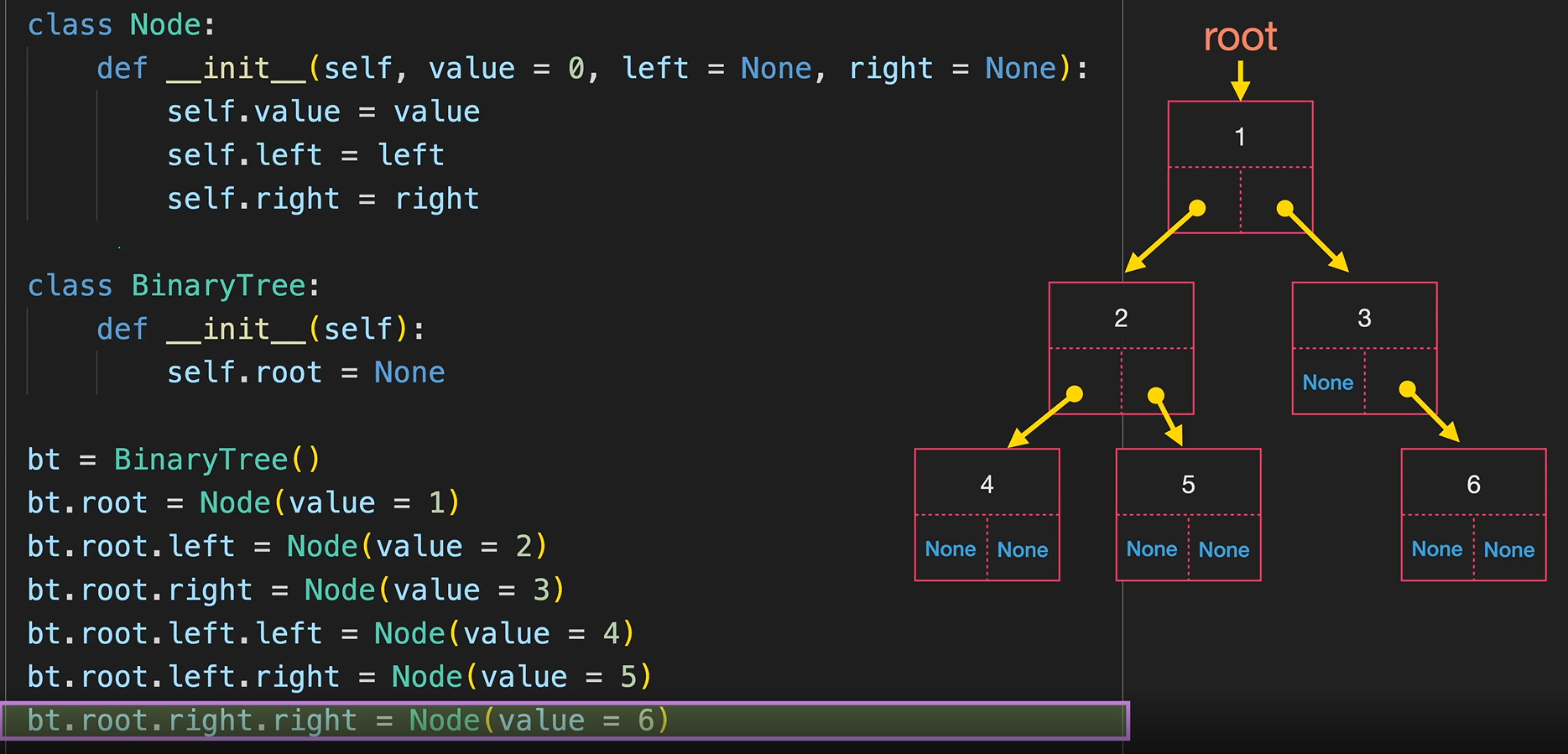1568x754 pixels.
Task: Click 'None' left field of node 3
Action: click(x=1328, y=382)
